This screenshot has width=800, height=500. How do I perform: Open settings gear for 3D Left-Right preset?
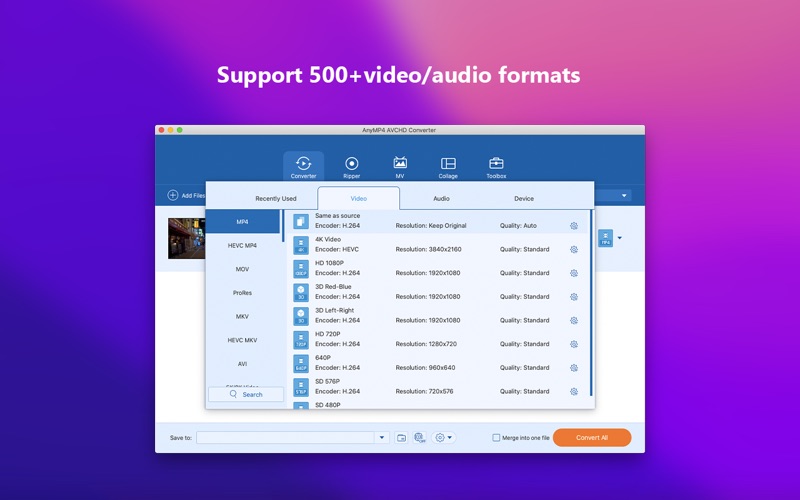click(x=574, y=320)
